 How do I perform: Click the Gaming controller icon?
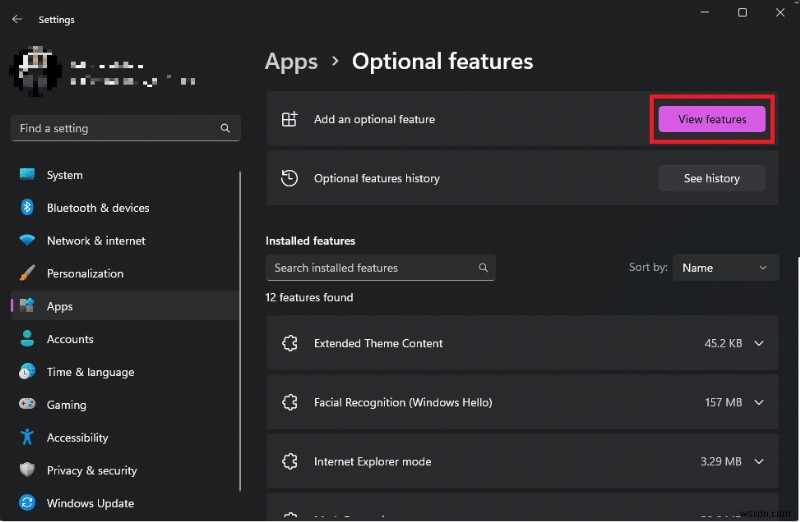[27, 404]
